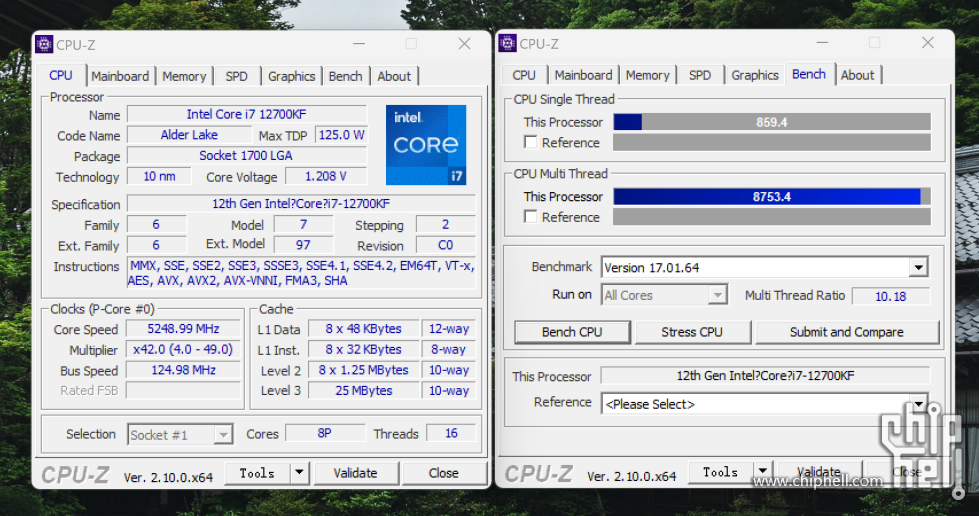Click Close button in left window
The width and height of the screenshot is (979, 516).
(444, 473)
